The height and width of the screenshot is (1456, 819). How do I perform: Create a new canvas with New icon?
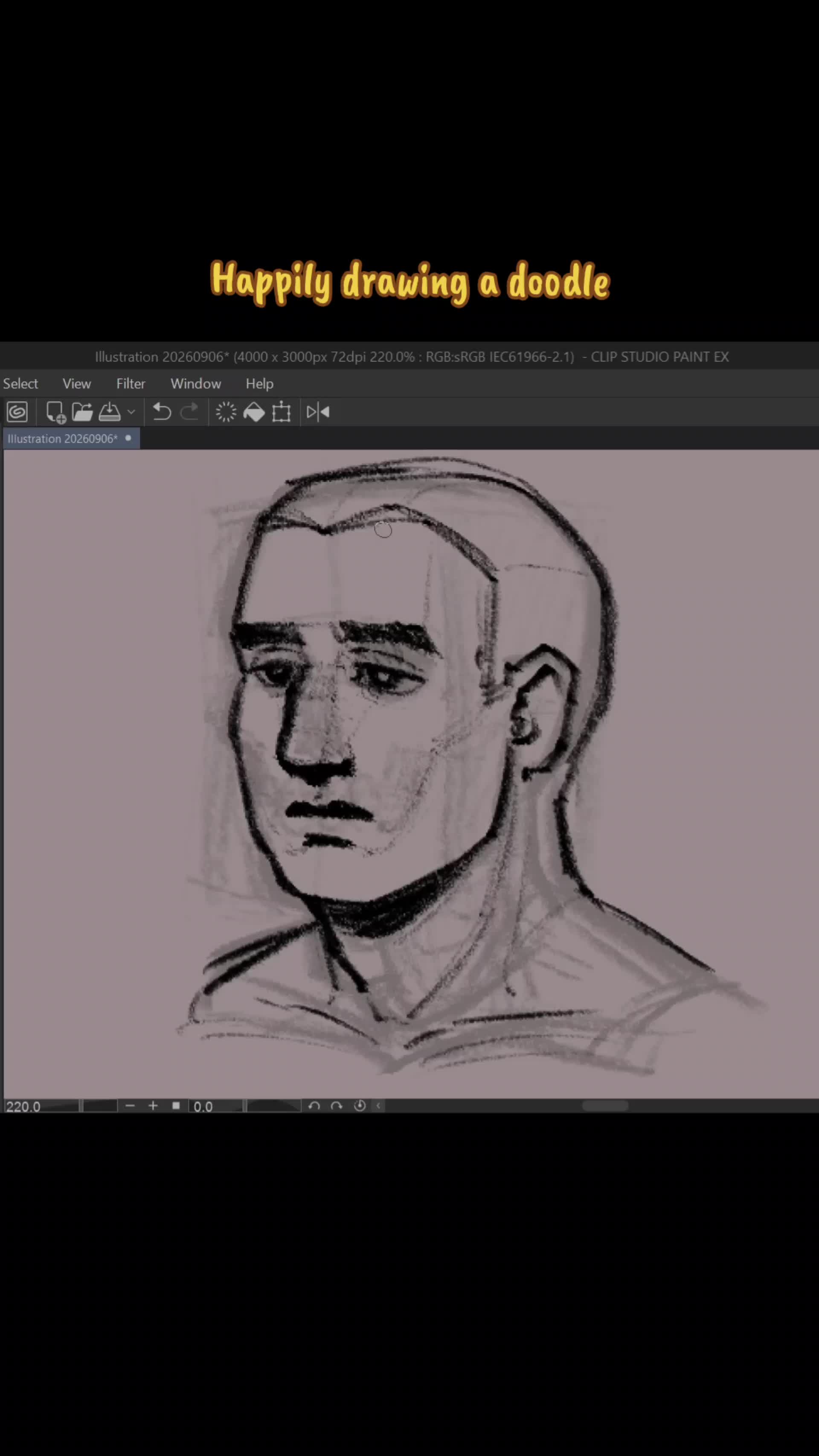click(55, 412)
